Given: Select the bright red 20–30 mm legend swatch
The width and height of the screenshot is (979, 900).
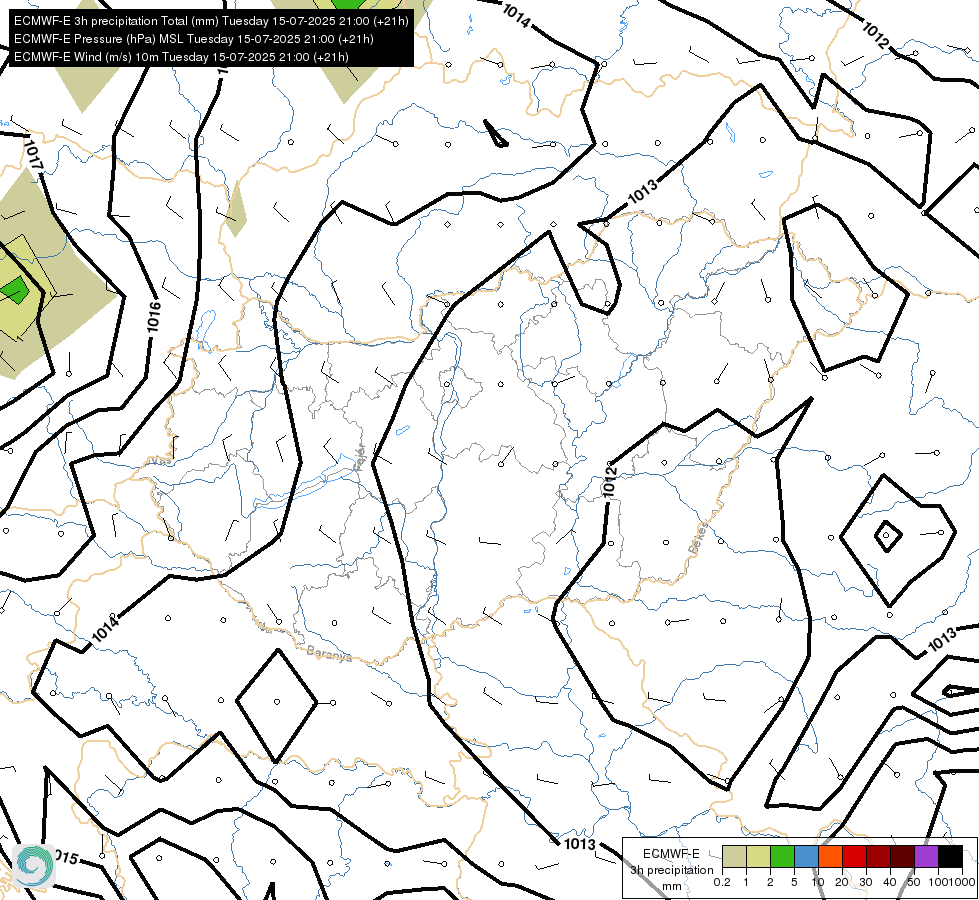Looking at the screenshot, I should tap(854, 856).
